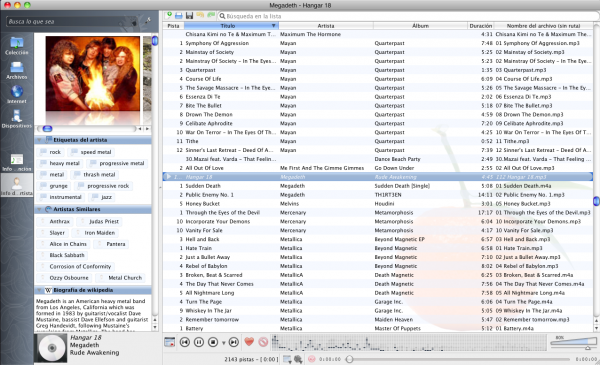Click the playing 'Hangar 18' row indicator
The height and width of the screenshot is (365, 600).
[x=168, y=177]
